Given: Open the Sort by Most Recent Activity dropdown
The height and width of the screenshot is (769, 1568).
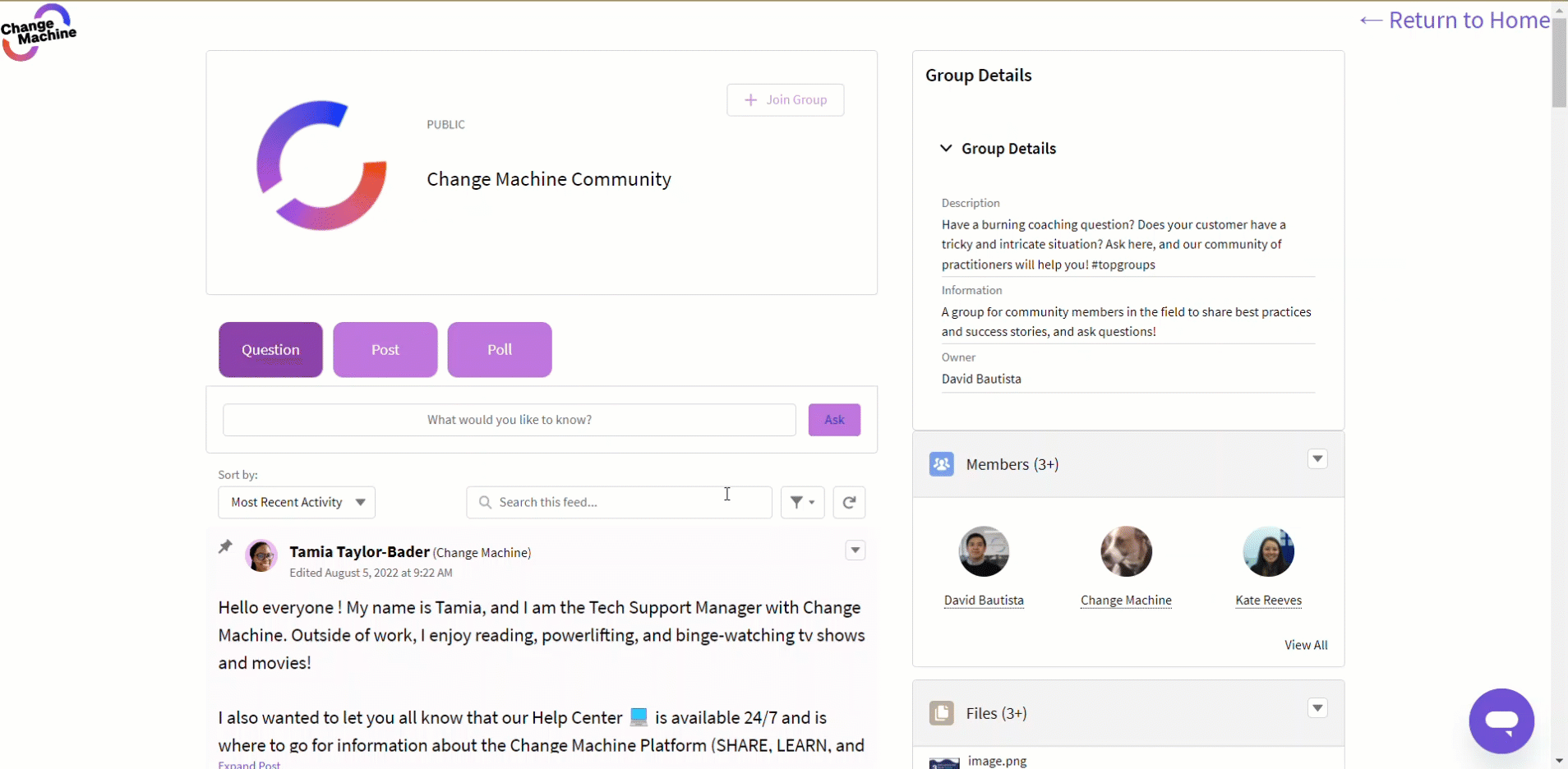Looking at the screenshot, I should 297,502.
